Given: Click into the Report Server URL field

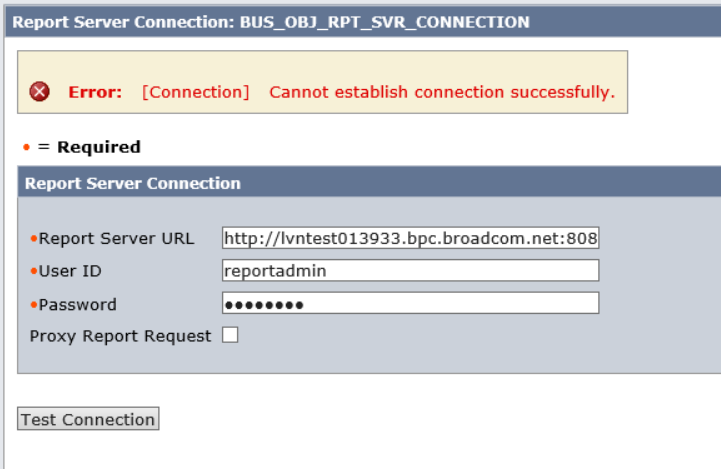Looking at the screenshot, I should 410,239.
